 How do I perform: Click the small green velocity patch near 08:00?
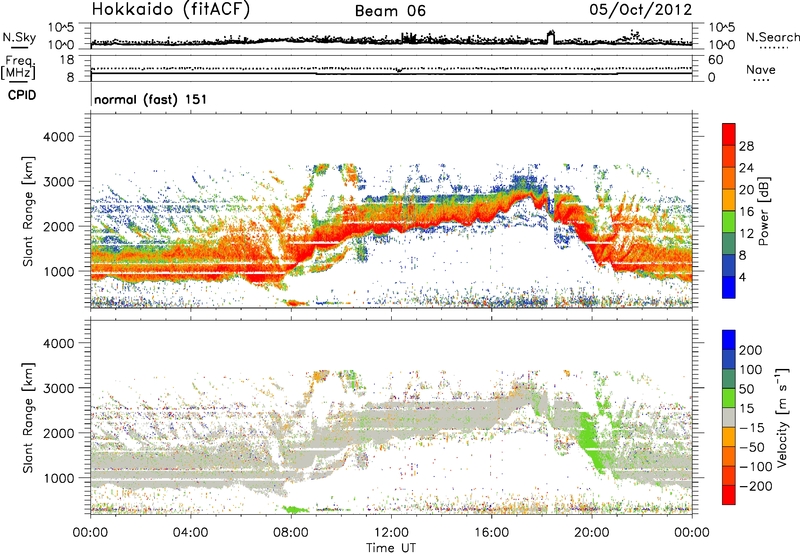pos(295,509)
